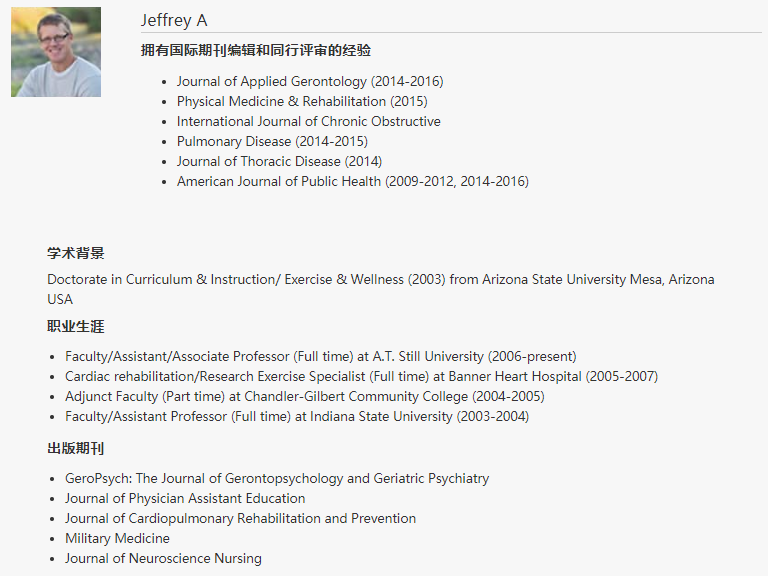Select Journal of Applied Gerontology entry
The height and width of the screenshot is (576, 768).
(310, 81)
